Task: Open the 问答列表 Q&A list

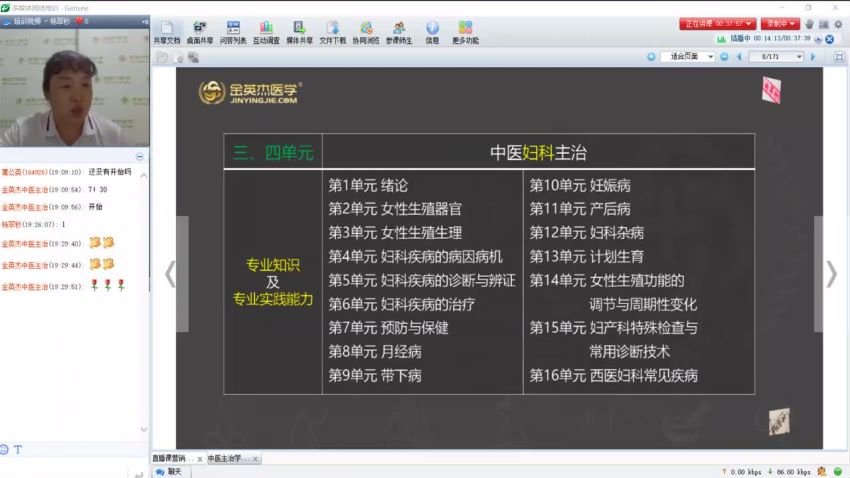Action: (233, 33)
